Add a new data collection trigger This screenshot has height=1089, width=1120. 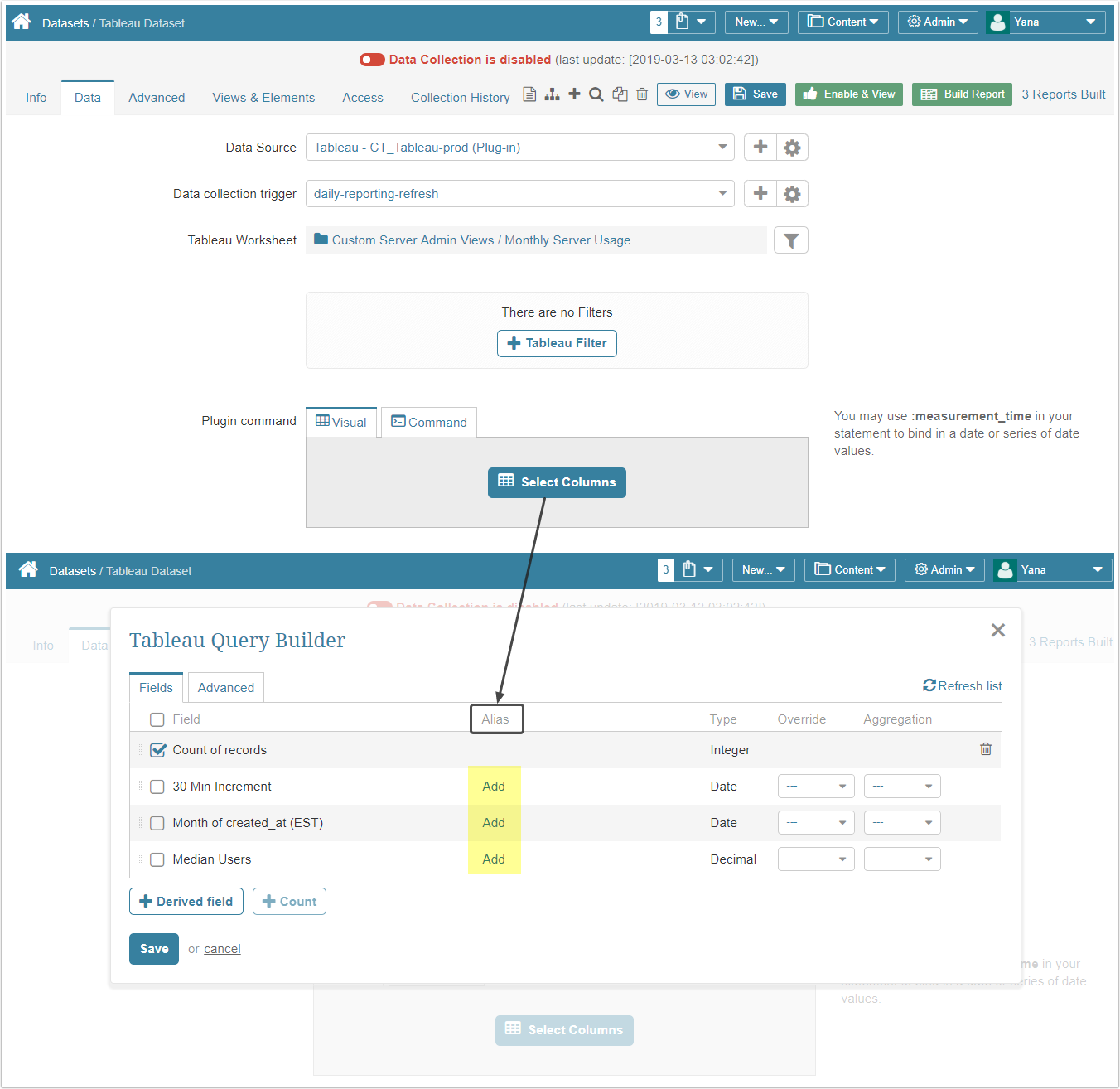coord(760,194)
